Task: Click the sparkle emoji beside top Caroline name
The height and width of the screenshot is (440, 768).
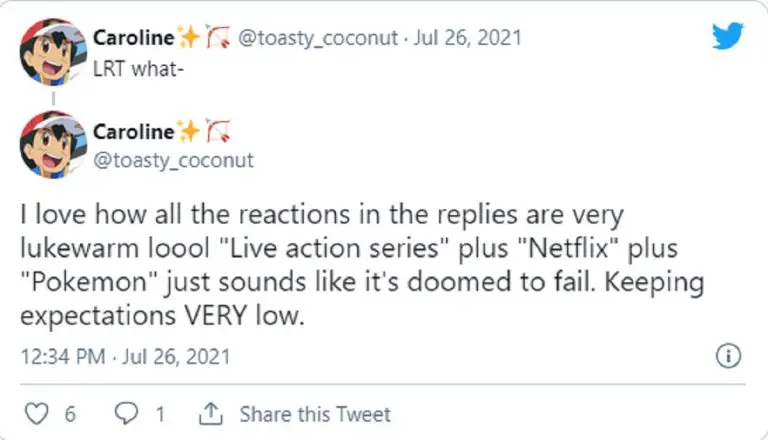Action: coord(188,37)
